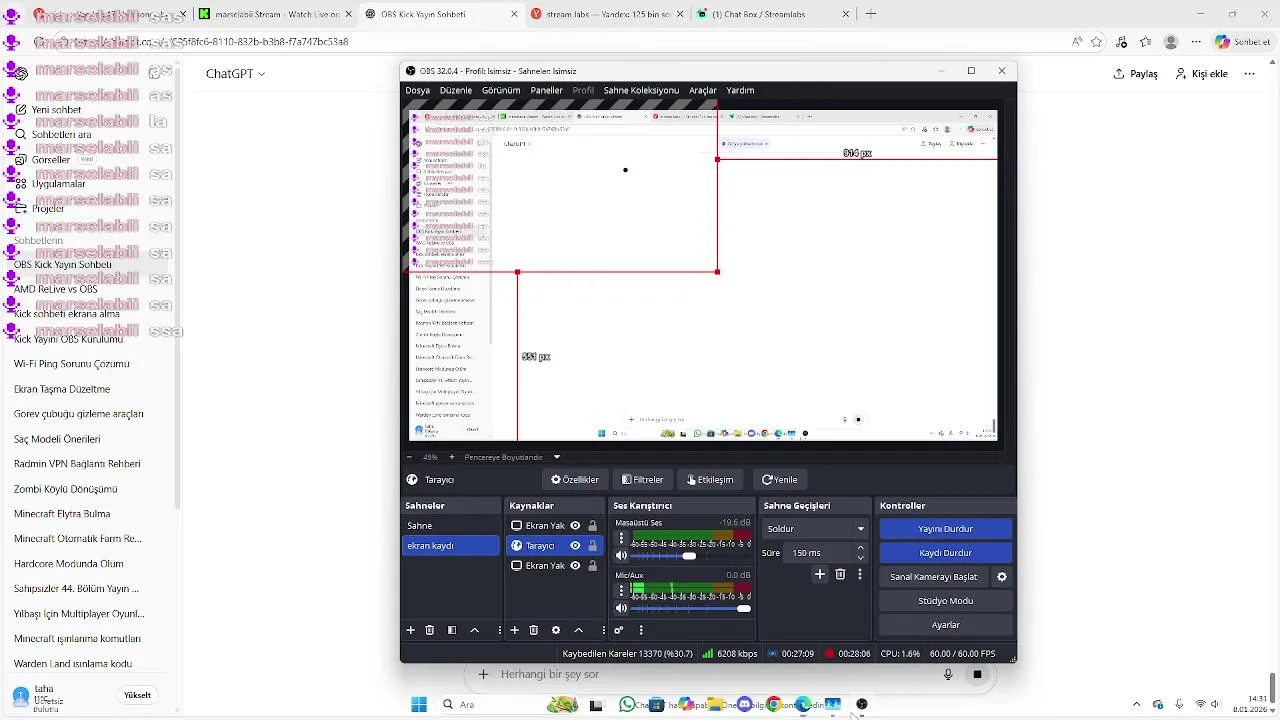Screen dimensions: 1280x720
Task: Click Paylaş button in ChatGPT
Action: 1135,74
